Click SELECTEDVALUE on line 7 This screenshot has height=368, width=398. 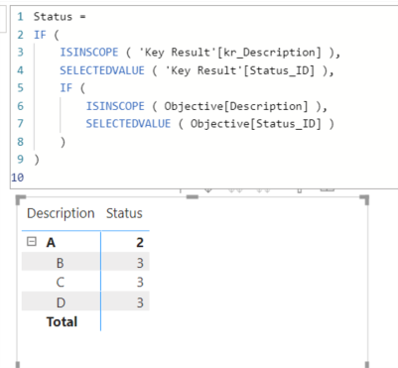click(128, 124)
